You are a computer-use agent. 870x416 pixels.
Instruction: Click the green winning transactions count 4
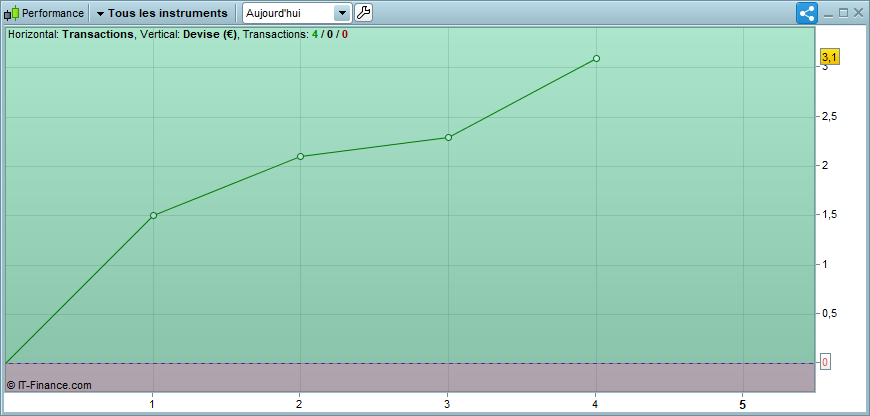[315, 34]
